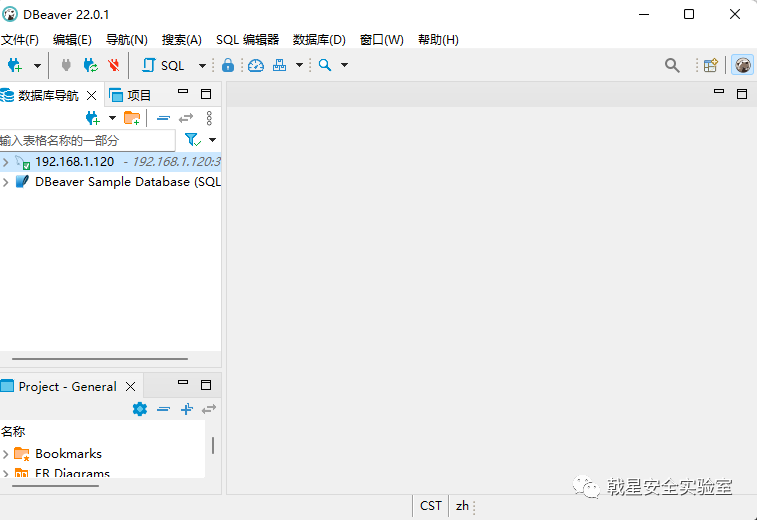Image resolution: width=757 pixels, height=520 pixels.
Task: Open the perspective chooser icon
Action: [x=711, y=65]
